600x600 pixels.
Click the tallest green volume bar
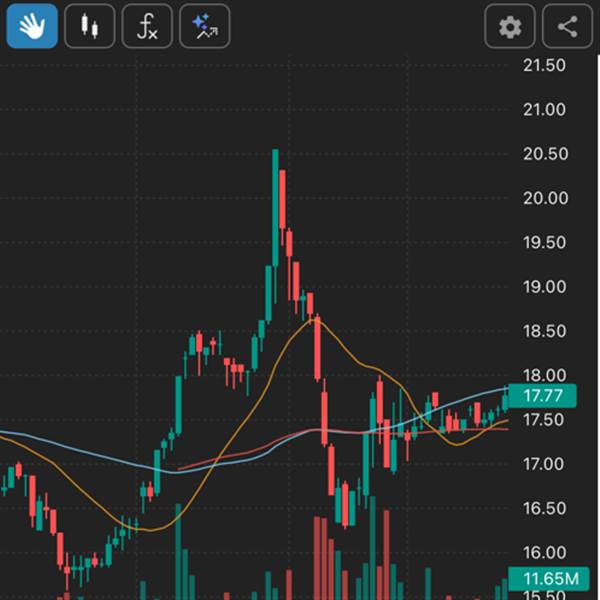coord(372,548)
